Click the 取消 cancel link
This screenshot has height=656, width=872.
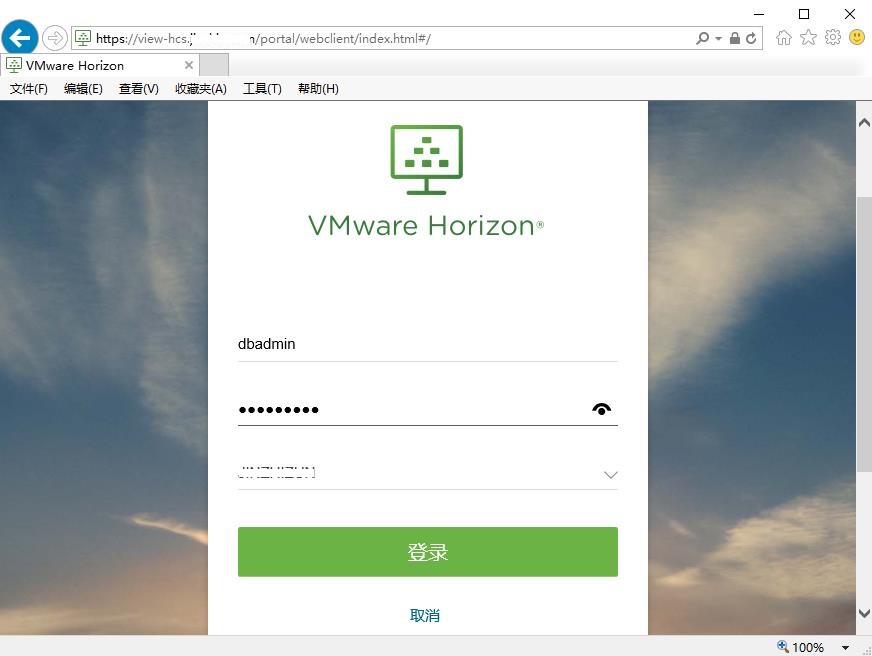tap(426, 615)
